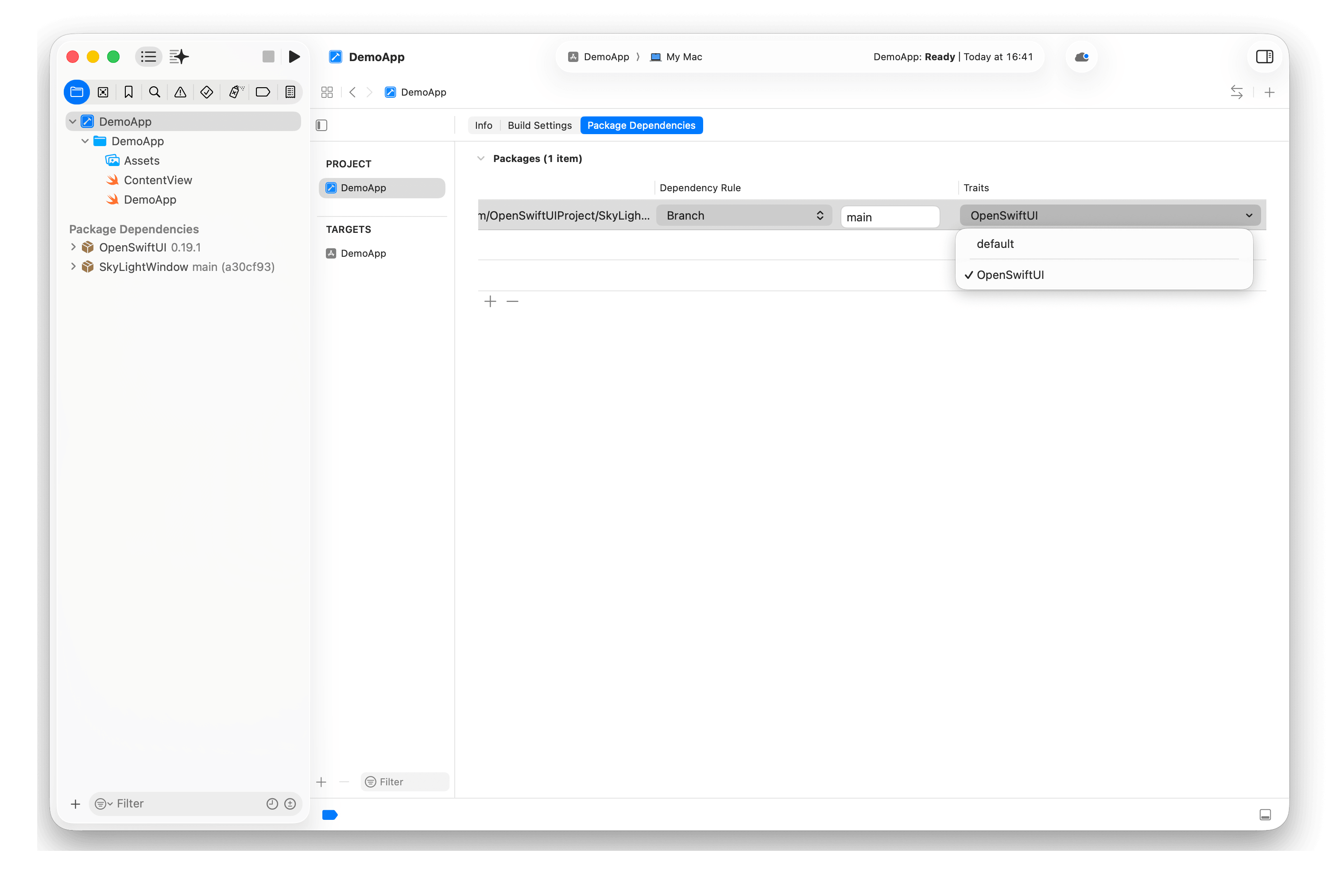Click the navigator Filter field
Screen dimensions: 1339x896
coord(195,803)
